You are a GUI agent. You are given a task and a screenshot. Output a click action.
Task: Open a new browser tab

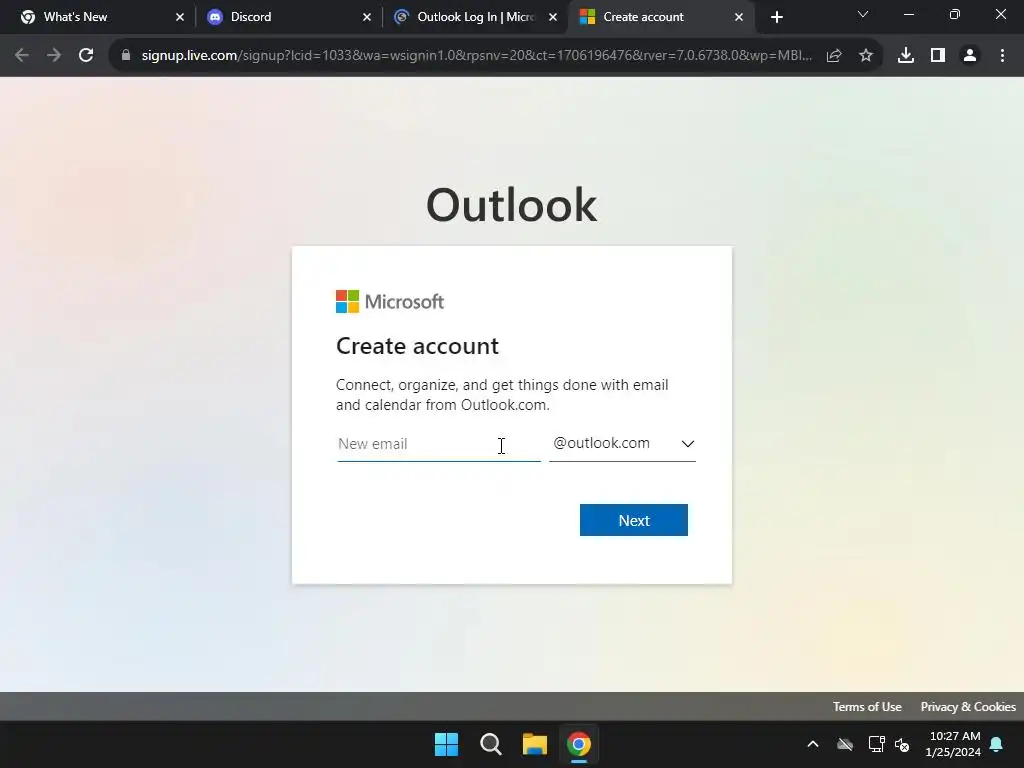[776, 17]
